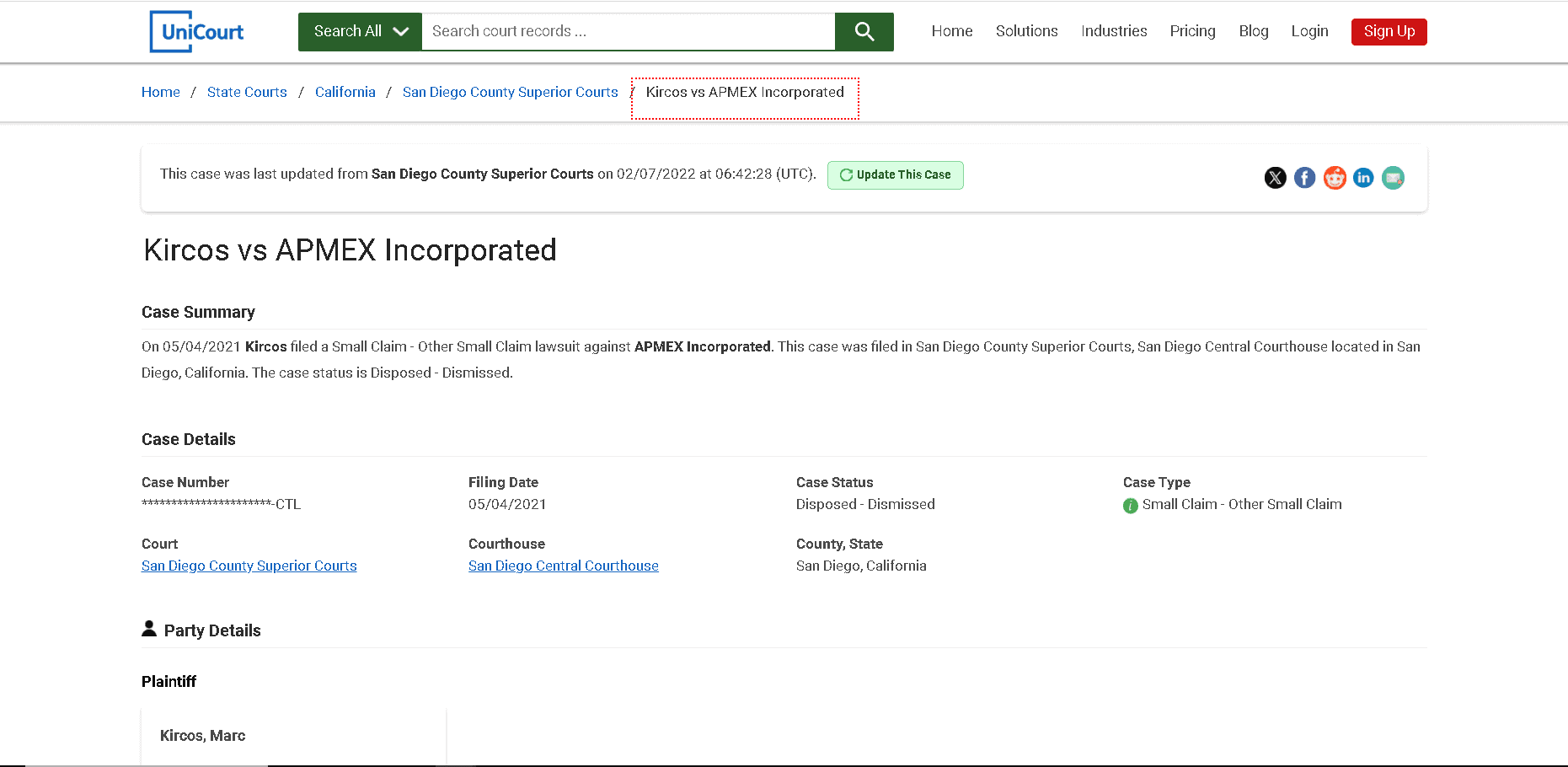Image resolution: width=1568 pixels, height=767 pixels.
Task: Share the case on X (Twitter)
Action: tap(1275, 178)
